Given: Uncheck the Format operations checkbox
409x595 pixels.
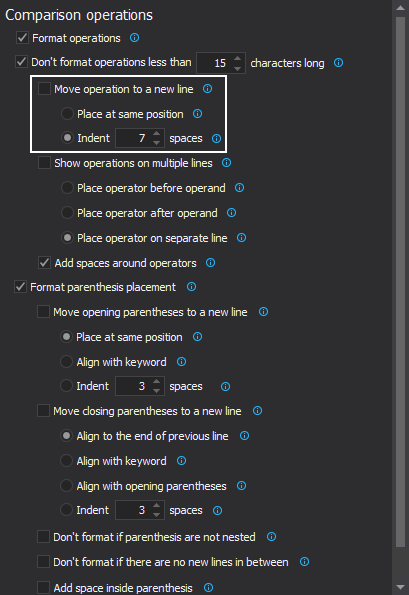Looking at the screenshot, I should click(x=22, y=38).
